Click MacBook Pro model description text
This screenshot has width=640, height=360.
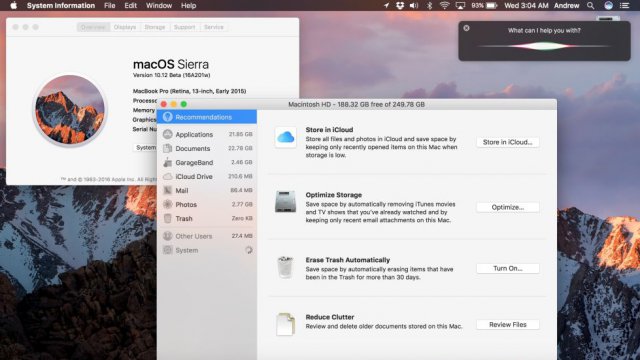click(189, 91)
